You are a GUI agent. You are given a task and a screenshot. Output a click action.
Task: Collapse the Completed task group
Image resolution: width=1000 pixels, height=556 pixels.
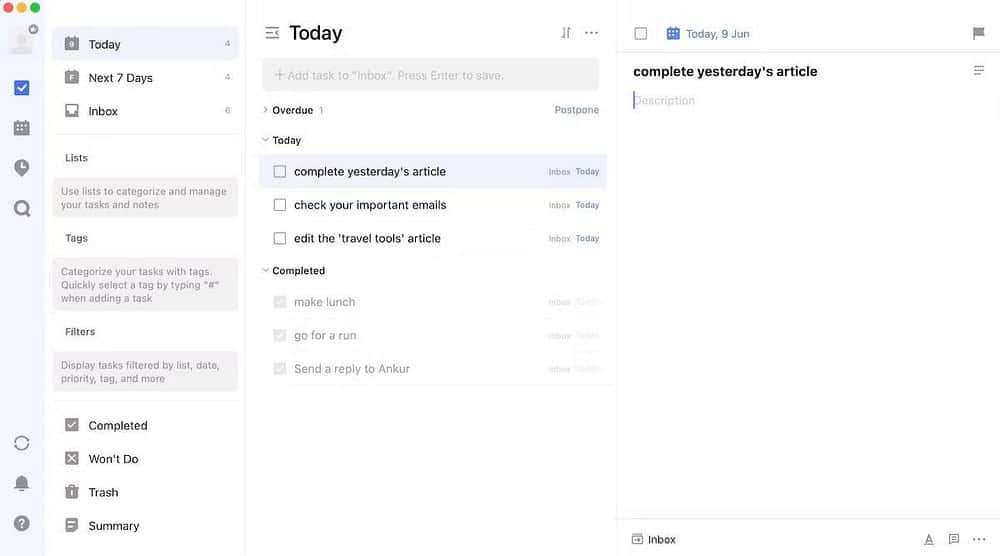click(x=265, y=271)
